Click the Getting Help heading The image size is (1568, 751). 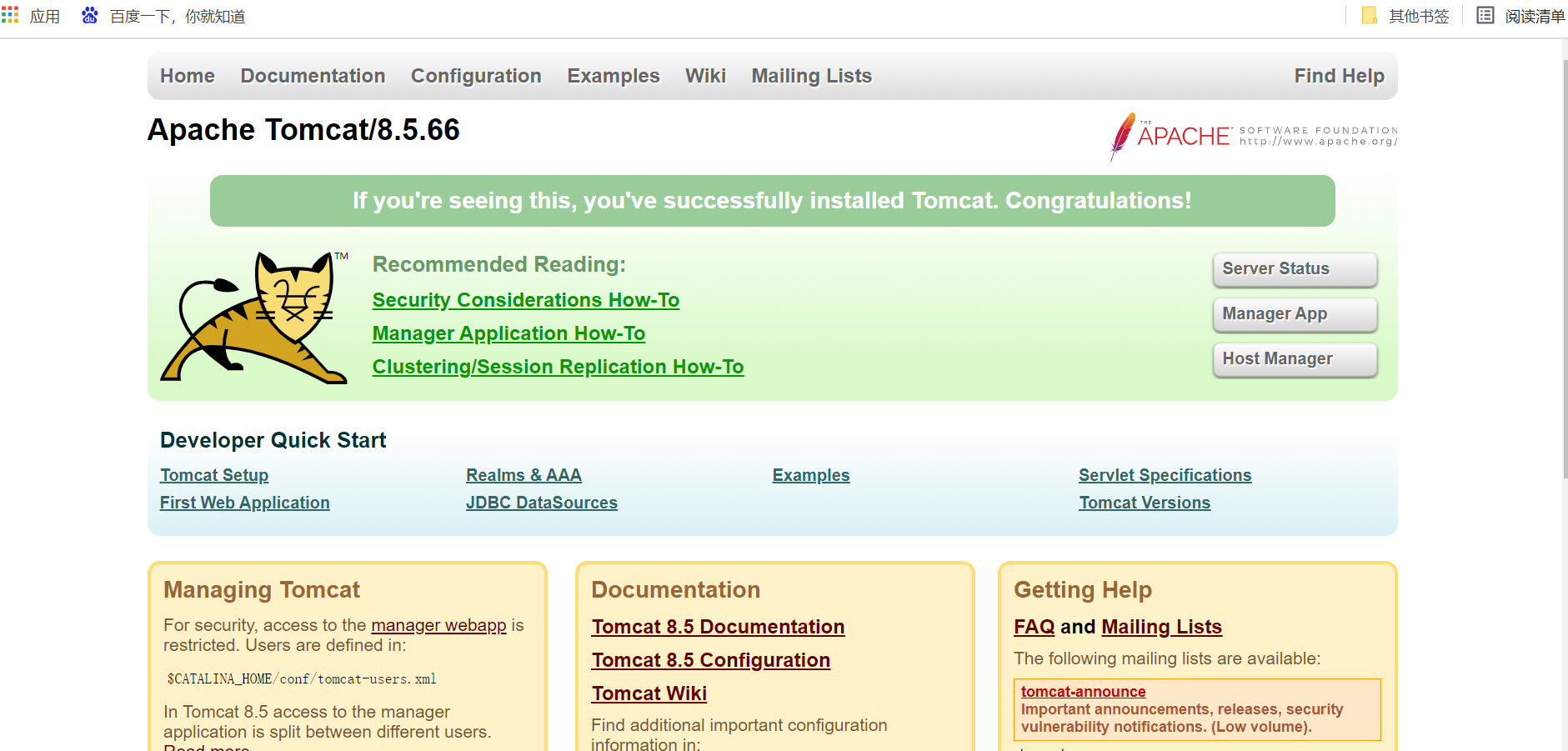pyautogui.click(x=1083, y=590)
